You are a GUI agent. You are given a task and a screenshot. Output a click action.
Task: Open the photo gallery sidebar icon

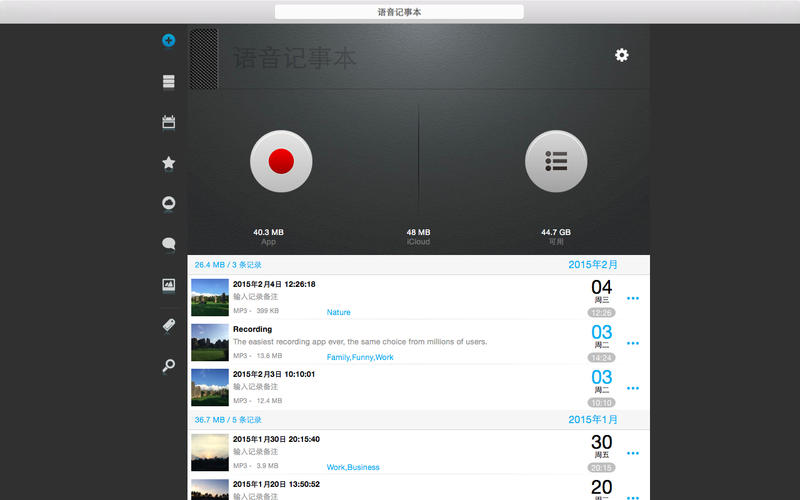pyautogui.click(x=168, y=285)
